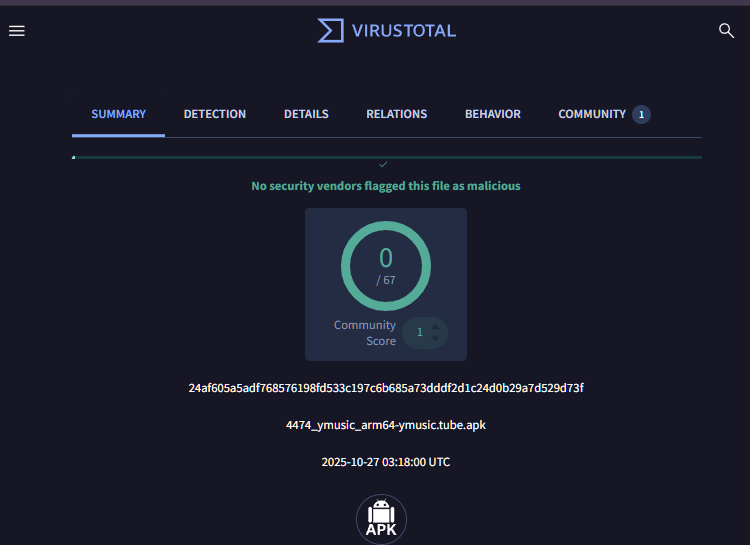Click the Community Score label
This screenshot has height=545, width=750.
click(365, 333)
